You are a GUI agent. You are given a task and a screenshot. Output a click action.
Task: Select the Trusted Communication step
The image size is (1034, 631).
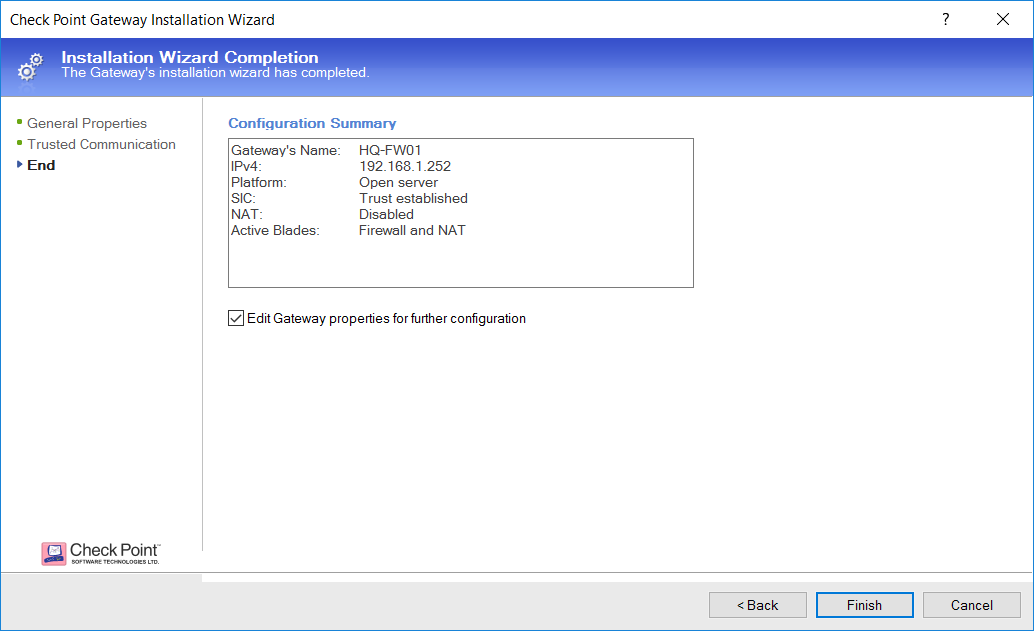[102, 144]
